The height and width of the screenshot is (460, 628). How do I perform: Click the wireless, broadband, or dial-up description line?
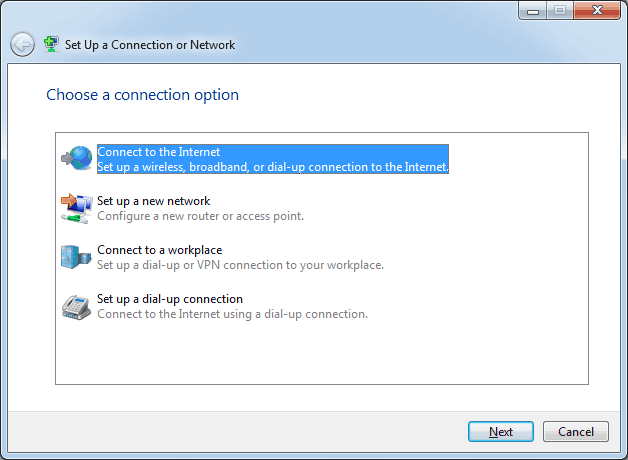coord(273,167)
